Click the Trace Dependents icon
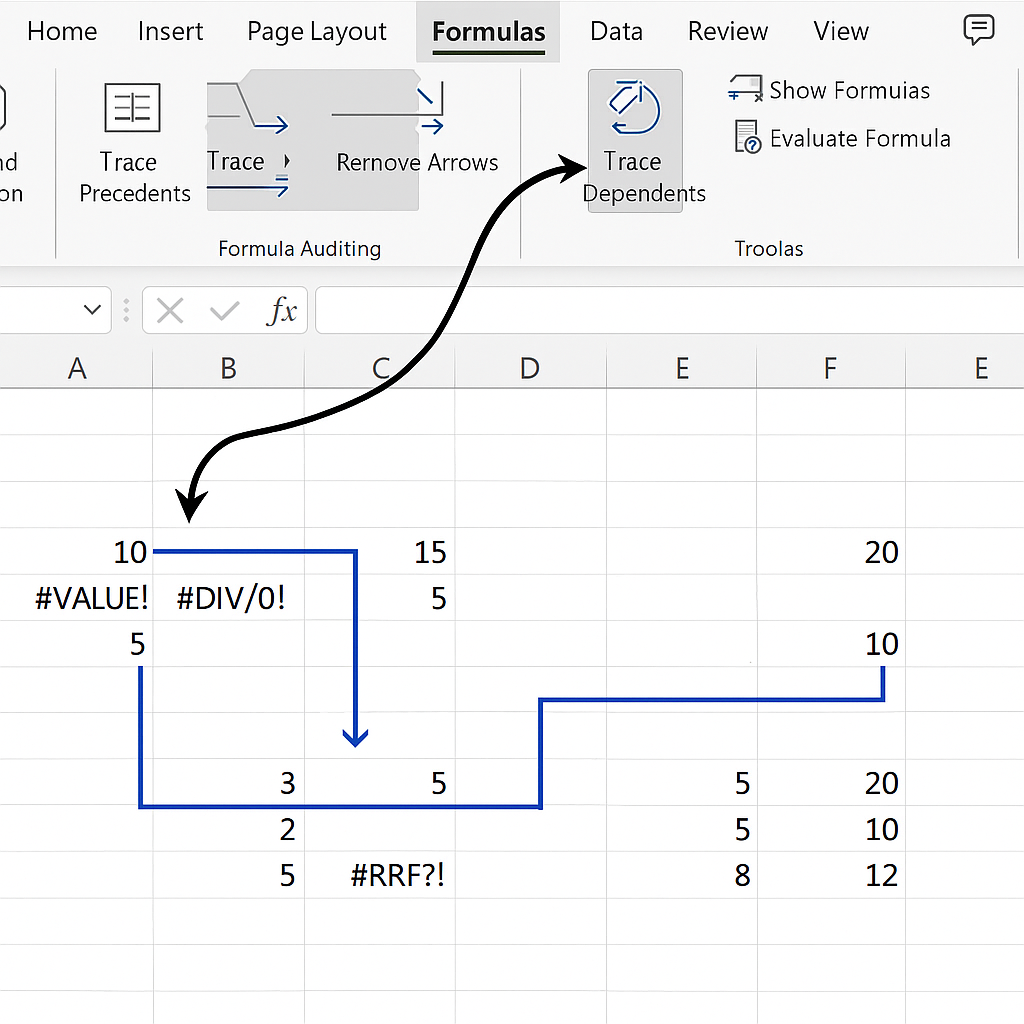The width and height of the screenshot is (1024, 1024). (x=634, y=108)
